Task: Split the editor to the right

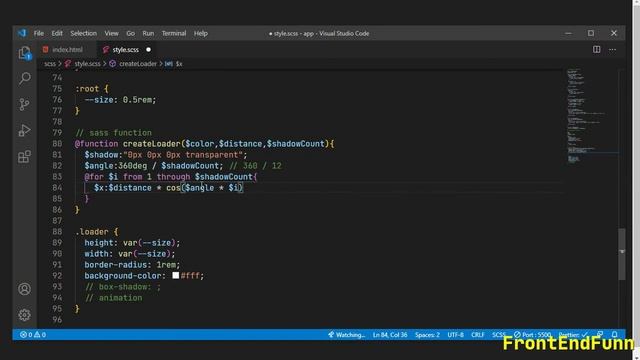Action: point(596,49)
